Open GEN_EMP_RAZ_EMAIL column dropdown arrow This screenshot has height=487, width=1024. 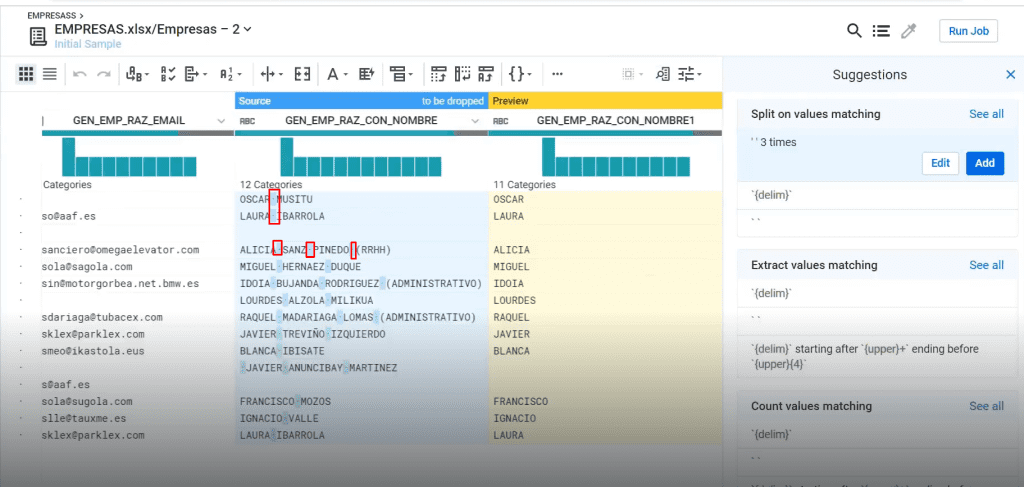[x=221, y=121]
